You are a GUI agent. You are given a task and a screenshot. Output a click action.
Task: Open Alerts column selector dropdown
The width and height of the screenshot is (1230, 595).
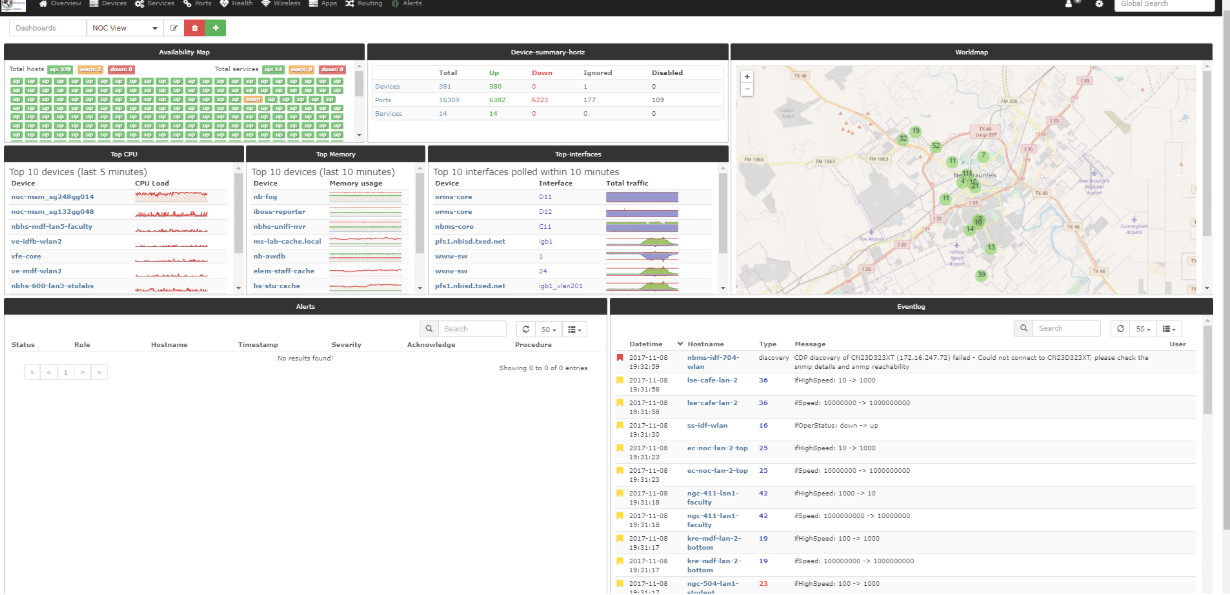[x=575, y=328]
